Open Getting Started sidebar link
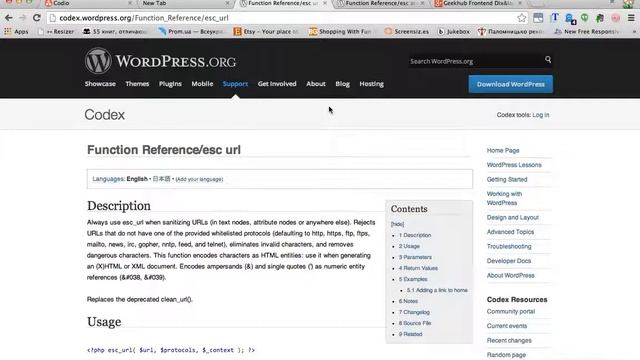The width and height of the screenshot is (640, 360). click(x=507, y=180)
